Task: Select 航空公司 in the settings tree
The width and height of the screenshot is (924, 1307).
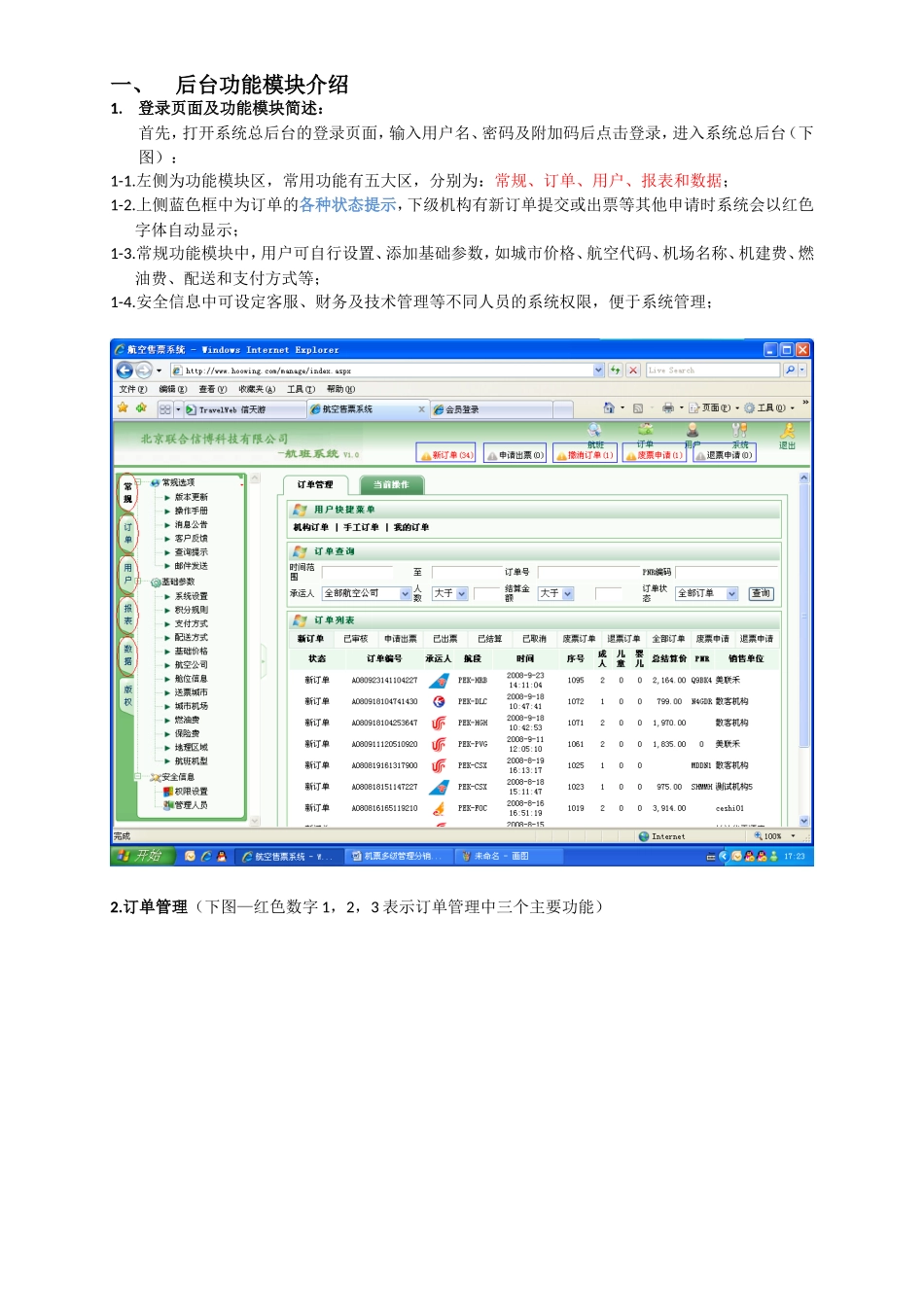Action: point(191,665)
